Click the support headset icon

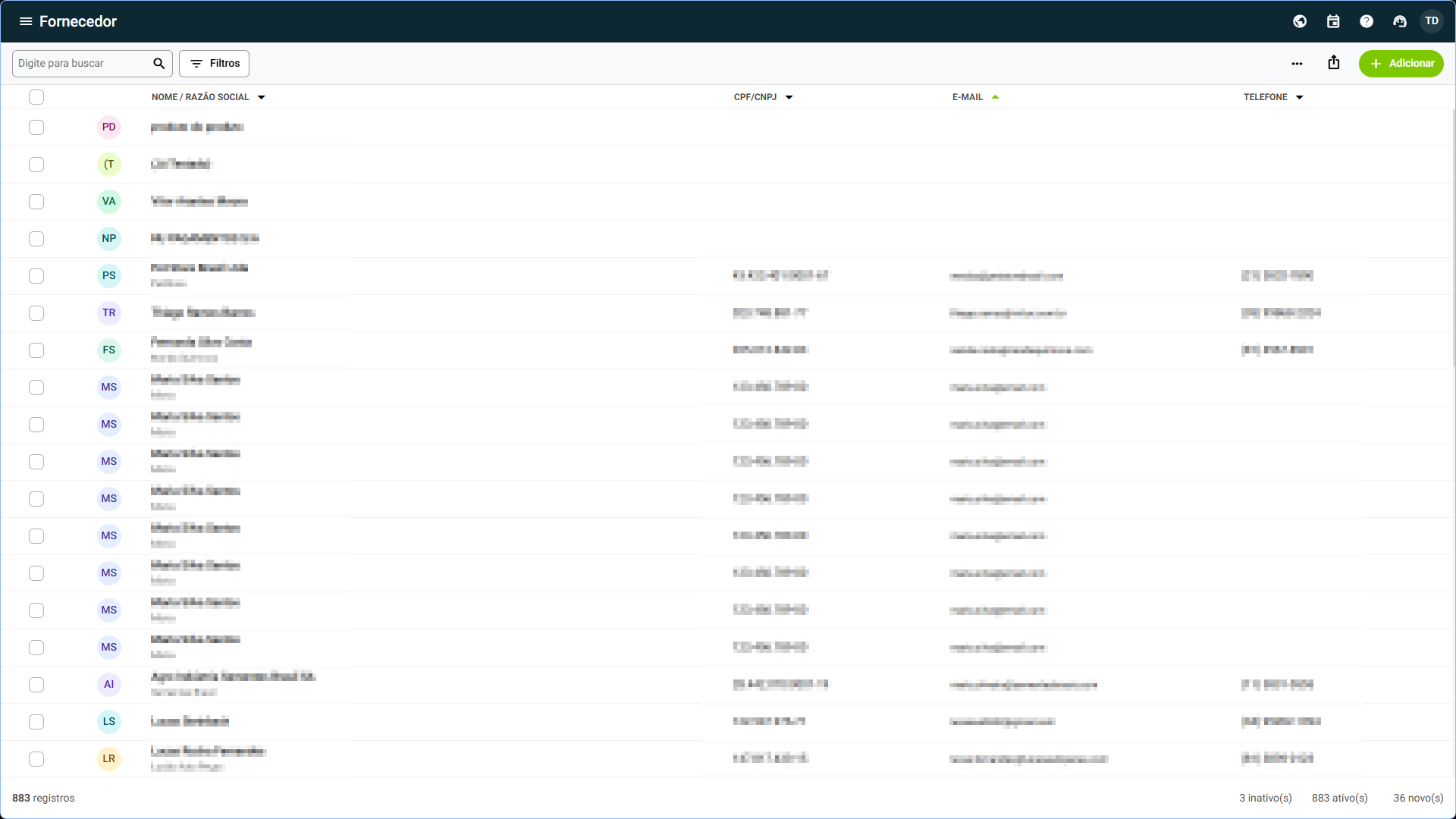[1400, 21]
